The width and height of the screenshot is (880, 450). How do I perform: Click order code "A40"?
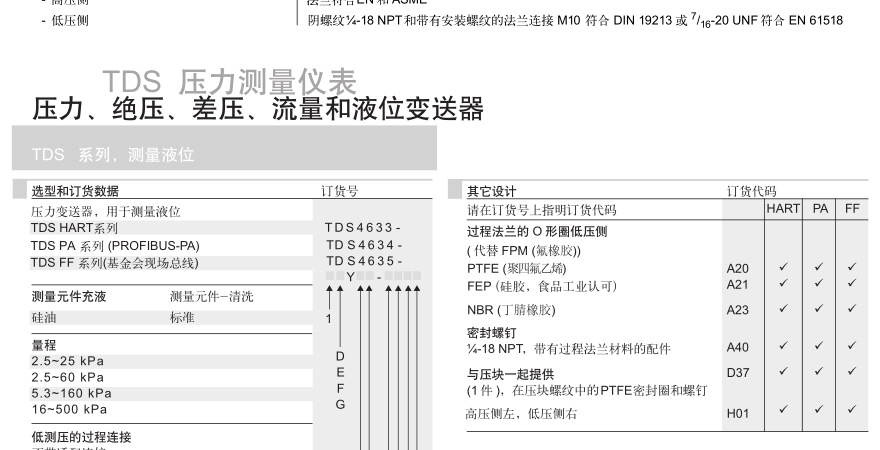point(737,347)
